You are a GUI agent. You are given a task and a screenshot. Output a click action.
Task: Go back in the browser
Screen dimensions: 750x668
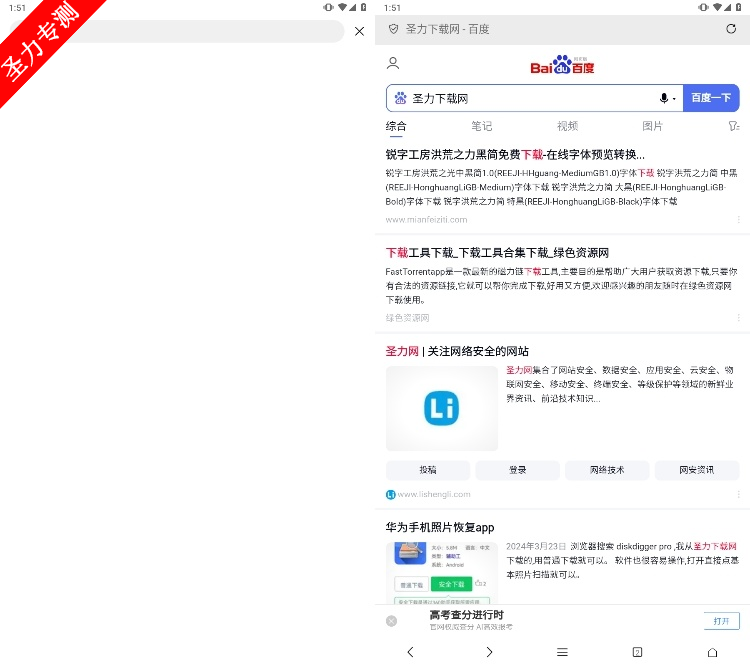click(410, 652)
